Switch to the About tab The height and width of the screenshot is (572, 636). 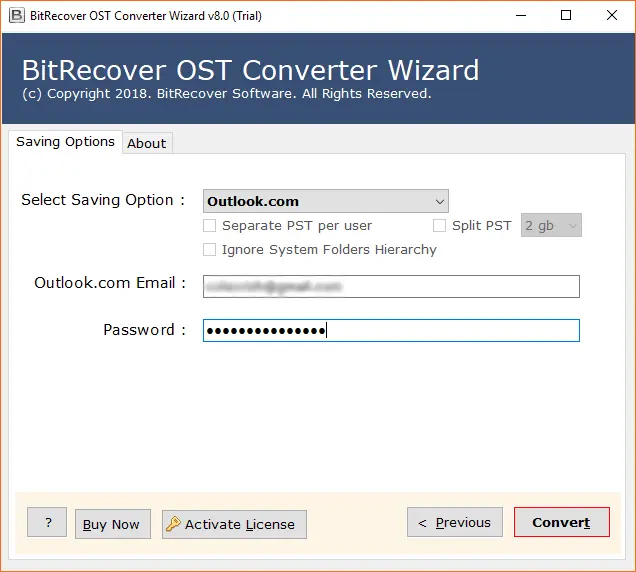click(147, 143)
